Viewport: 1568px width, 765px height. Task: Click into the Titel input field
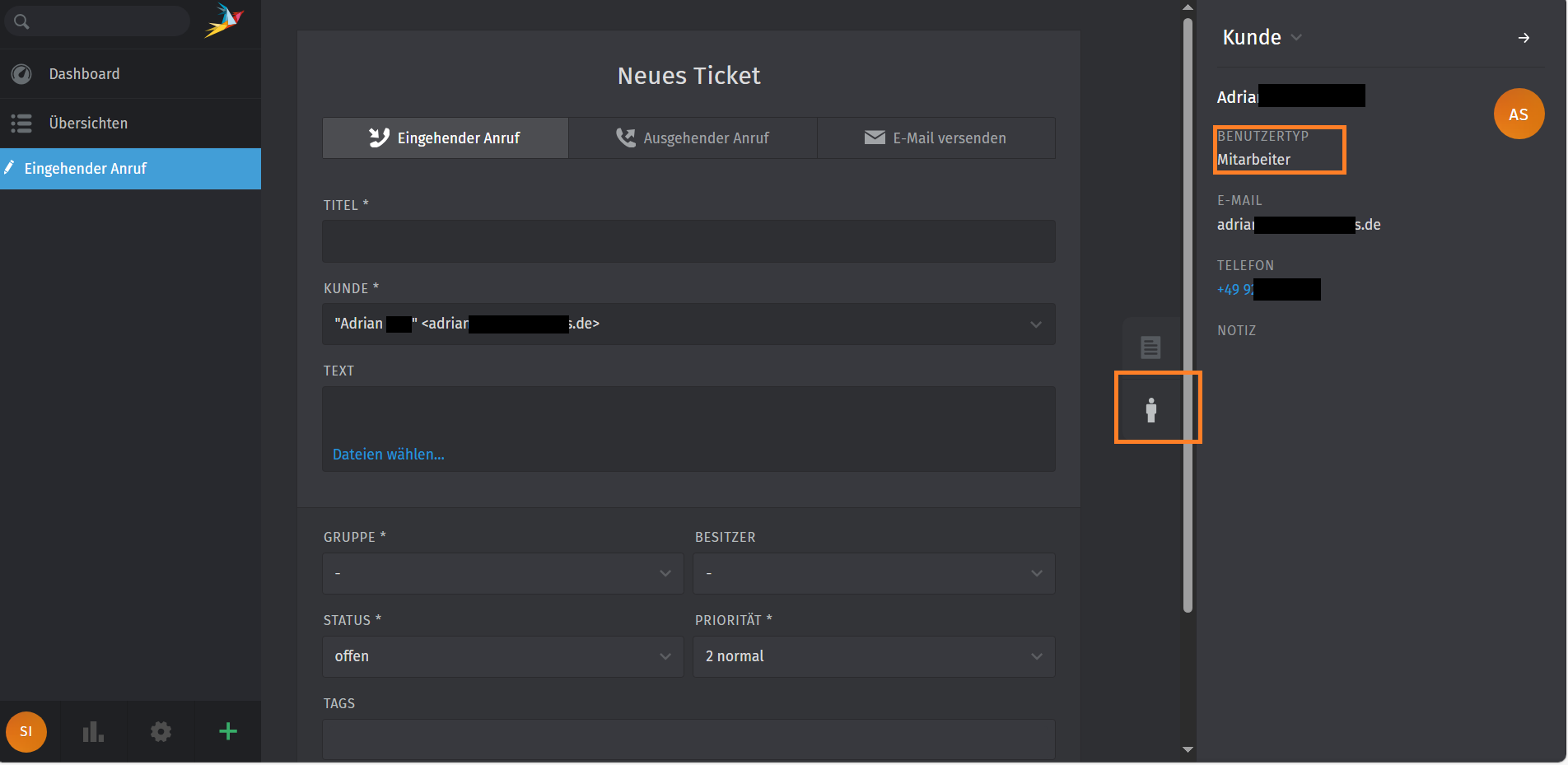coord(688,241)
